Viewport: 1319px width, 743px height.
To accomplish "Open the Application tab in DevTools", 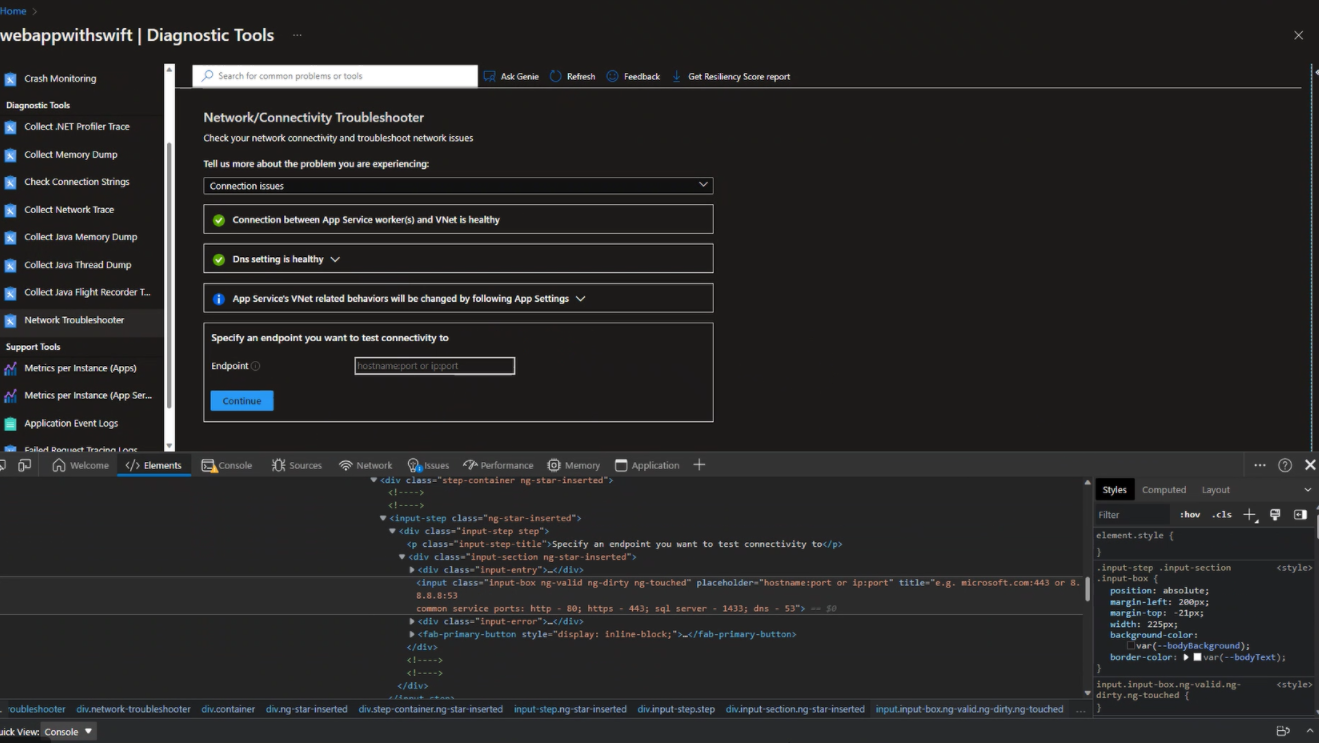I will coord(647,465).
